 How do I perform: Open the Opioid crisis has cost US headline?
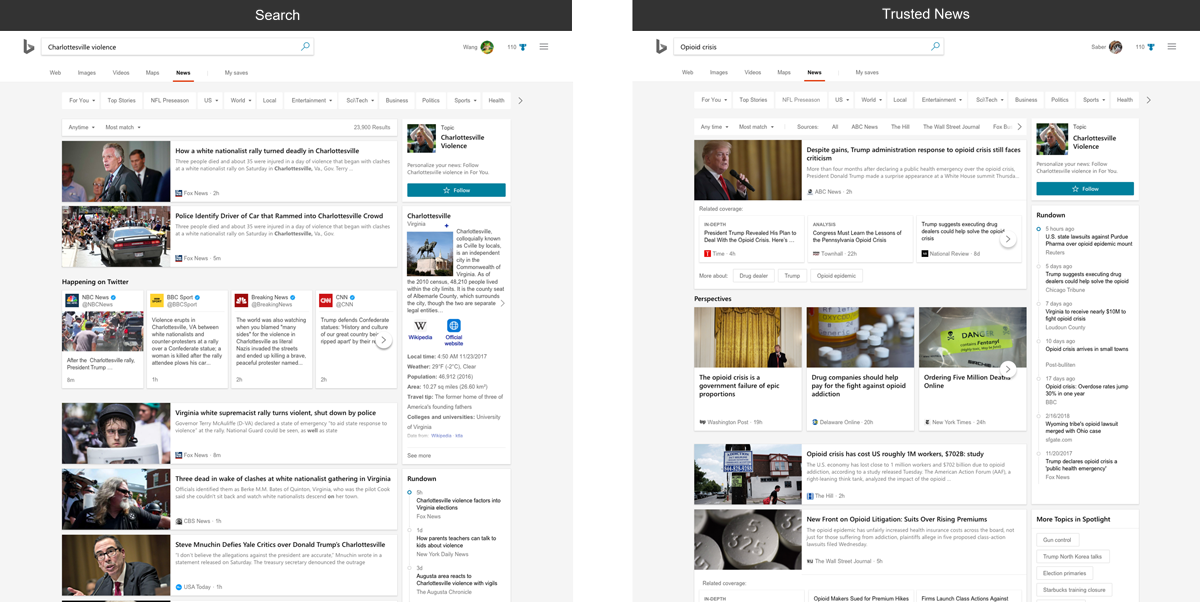click(895, 454)
